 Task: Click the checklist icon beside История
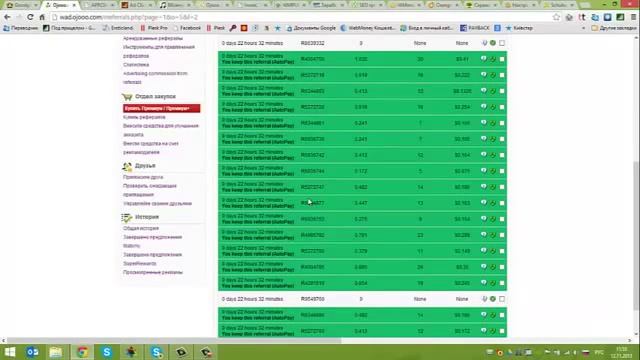click(x=127, y=218)
